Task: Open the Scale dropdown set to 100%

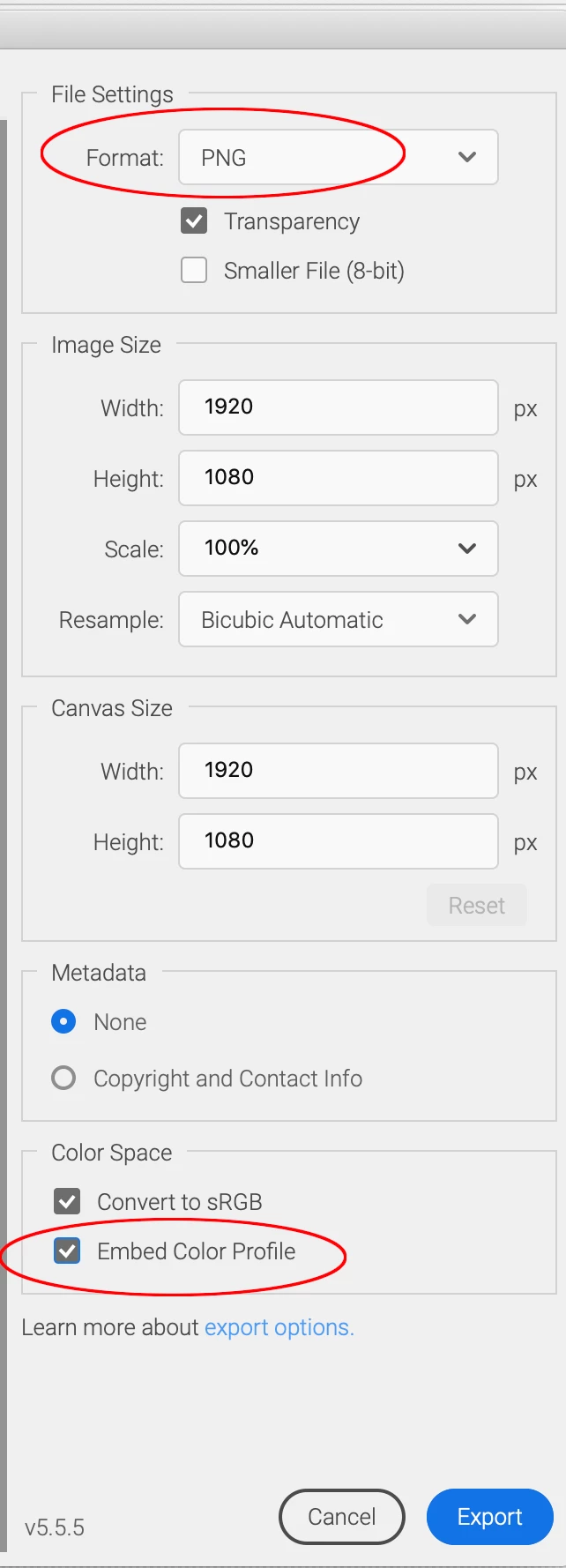Action: pyautogui.click(x=338, y=549)
